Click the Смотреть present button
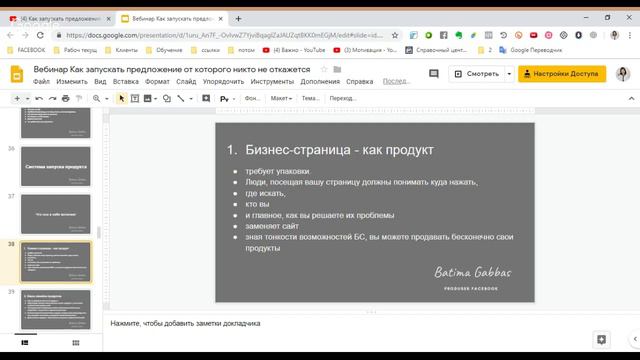The width and height of the screenshot is (640, 360). tap(476, 74)
